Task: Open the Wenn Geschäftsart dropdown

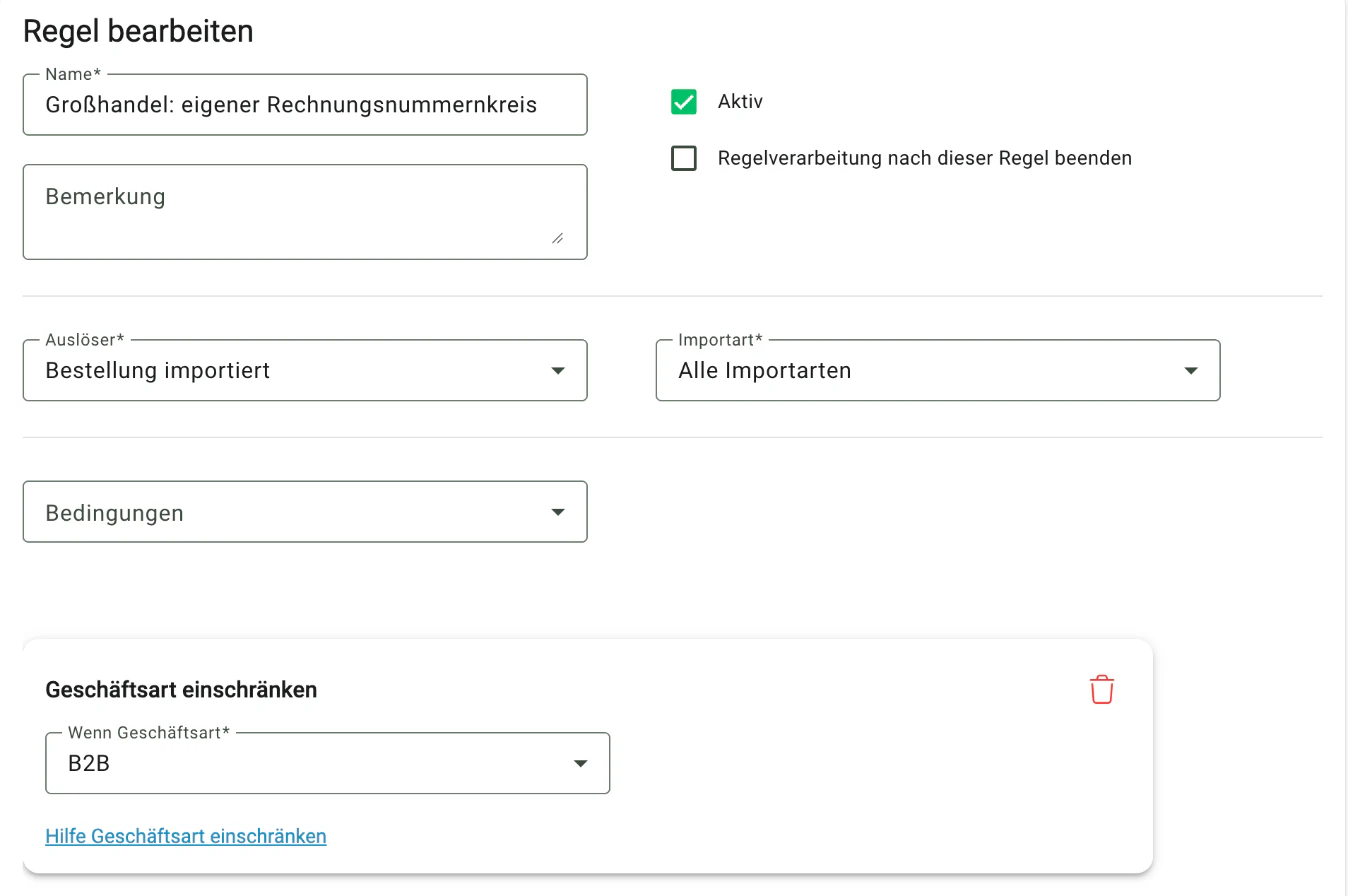Action: (327, 764)
